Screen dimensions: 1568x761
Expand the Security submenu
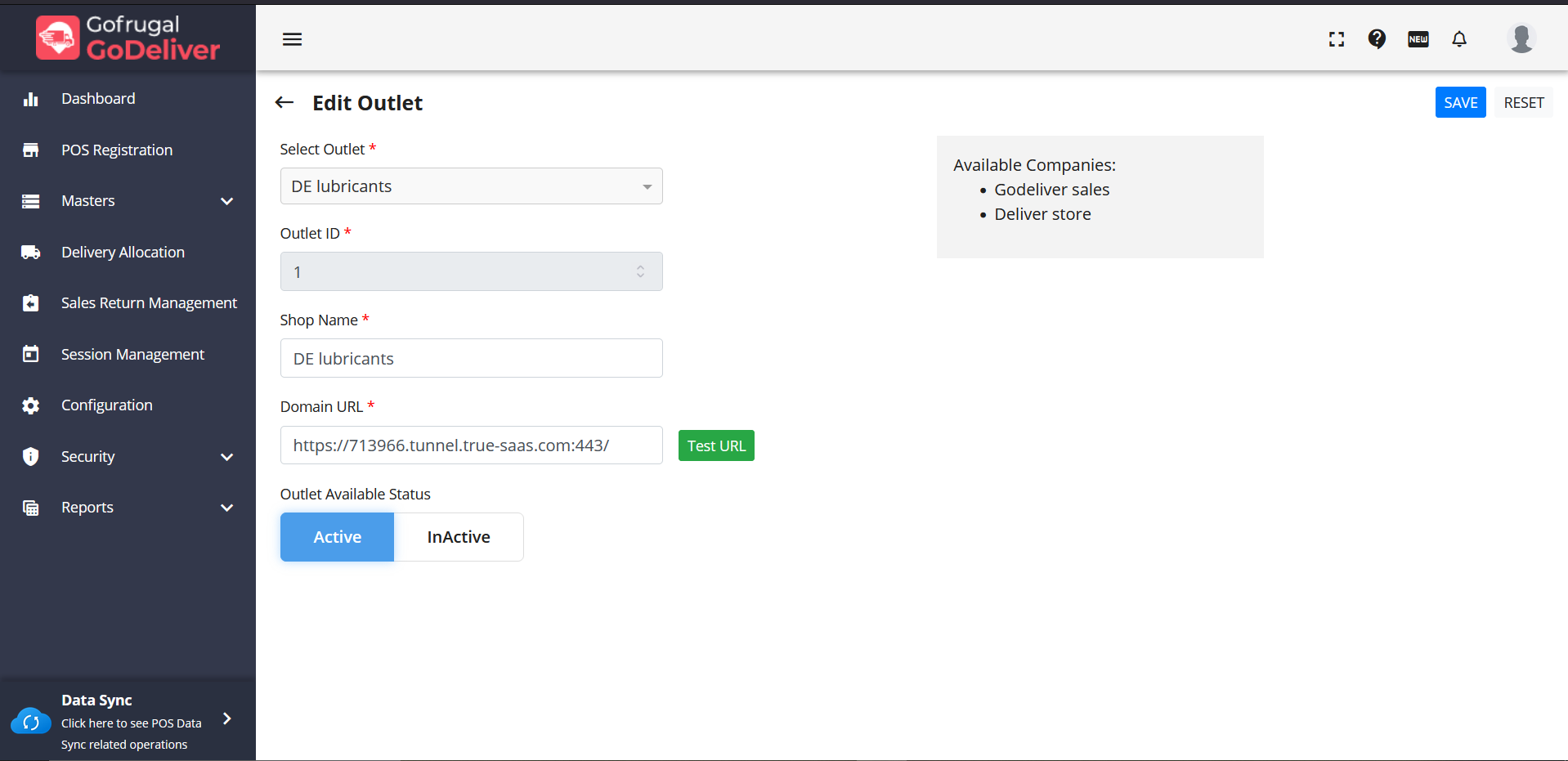(x=226, y=457)
